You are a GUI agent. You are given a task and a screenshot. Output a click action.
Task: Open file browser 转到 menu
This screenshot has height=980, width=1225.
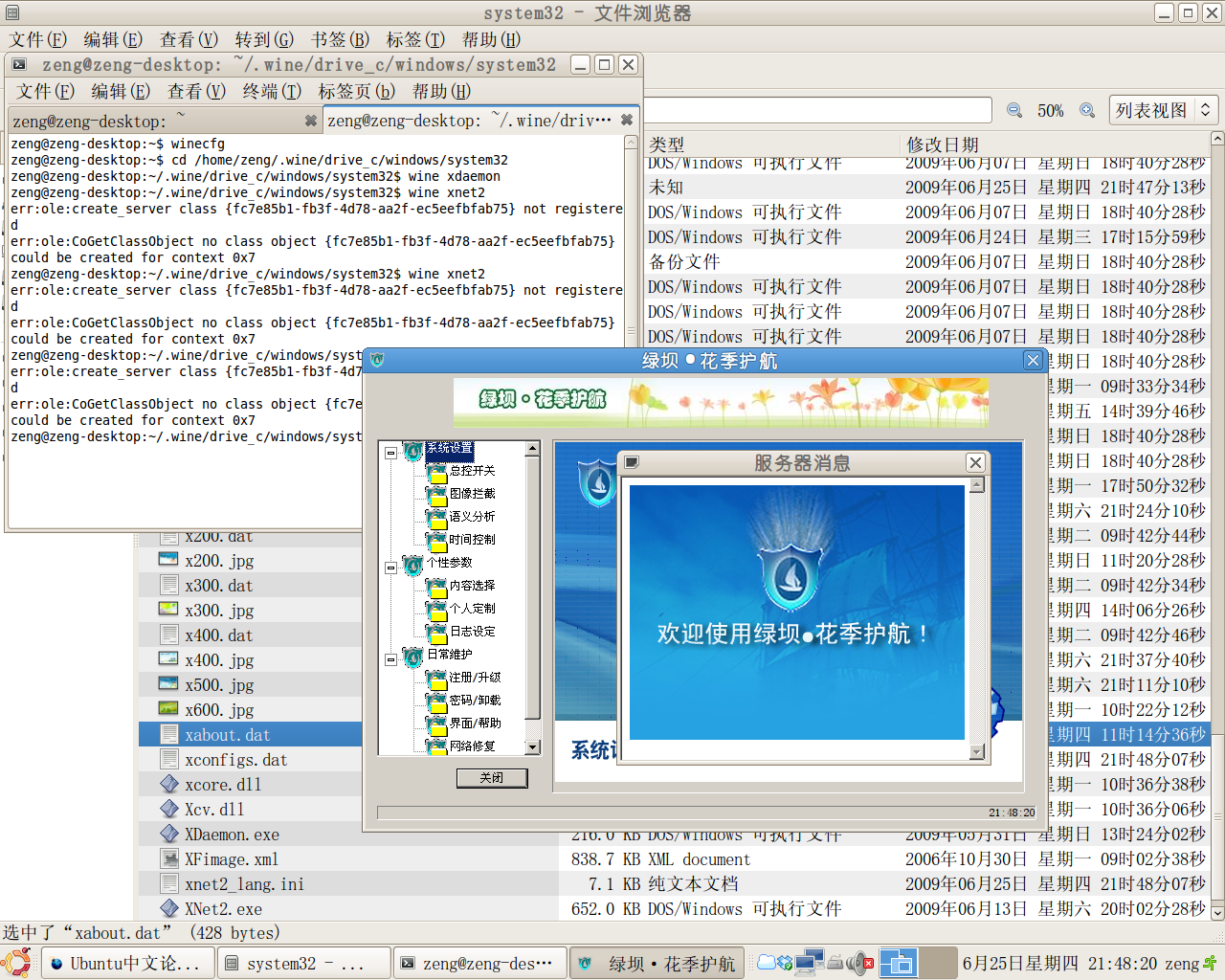point(264,39)
